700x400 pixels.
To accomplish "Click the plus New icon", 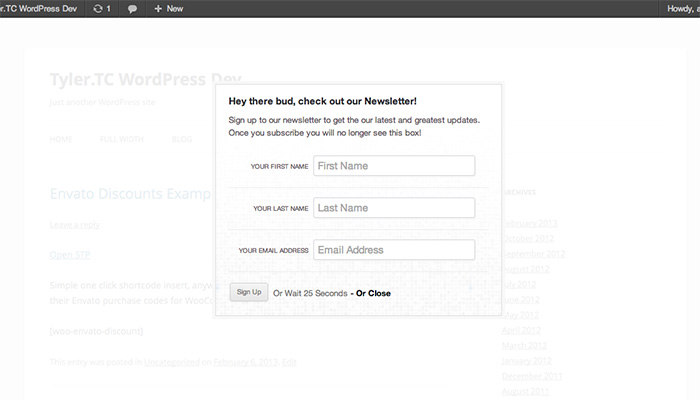I will coord(158,8).
